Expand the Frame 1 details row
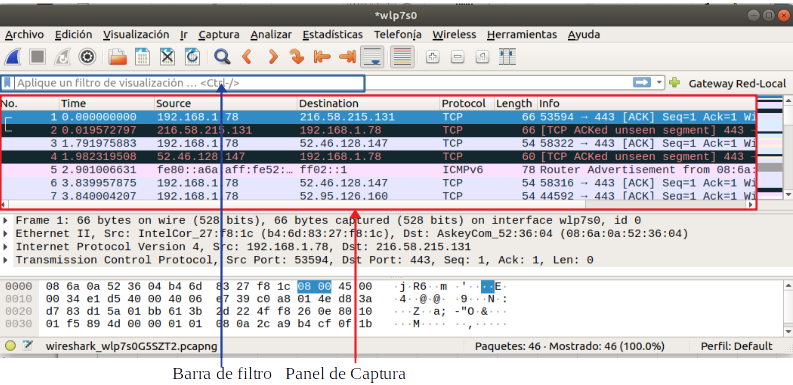 5,221
